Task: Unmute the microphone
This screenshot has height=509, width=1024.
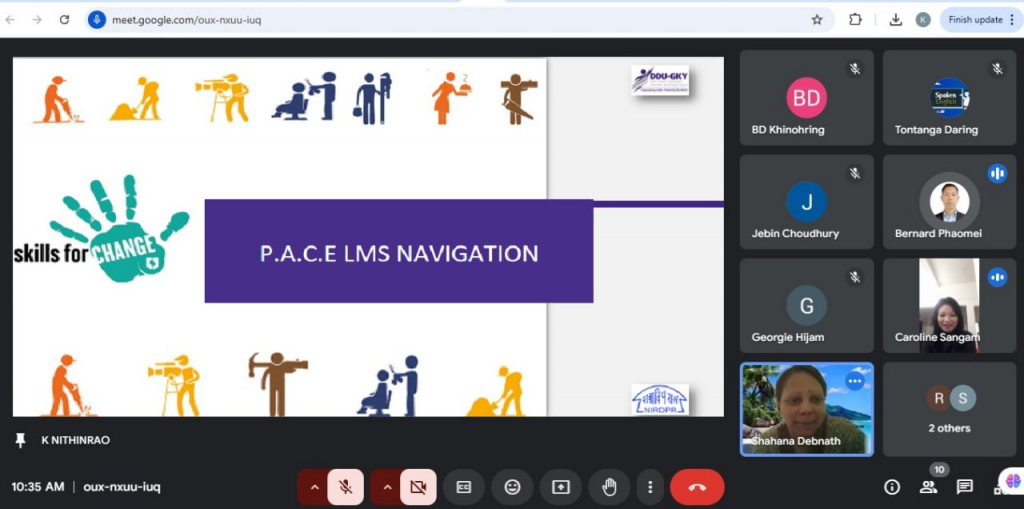Action: pos(345,487)
